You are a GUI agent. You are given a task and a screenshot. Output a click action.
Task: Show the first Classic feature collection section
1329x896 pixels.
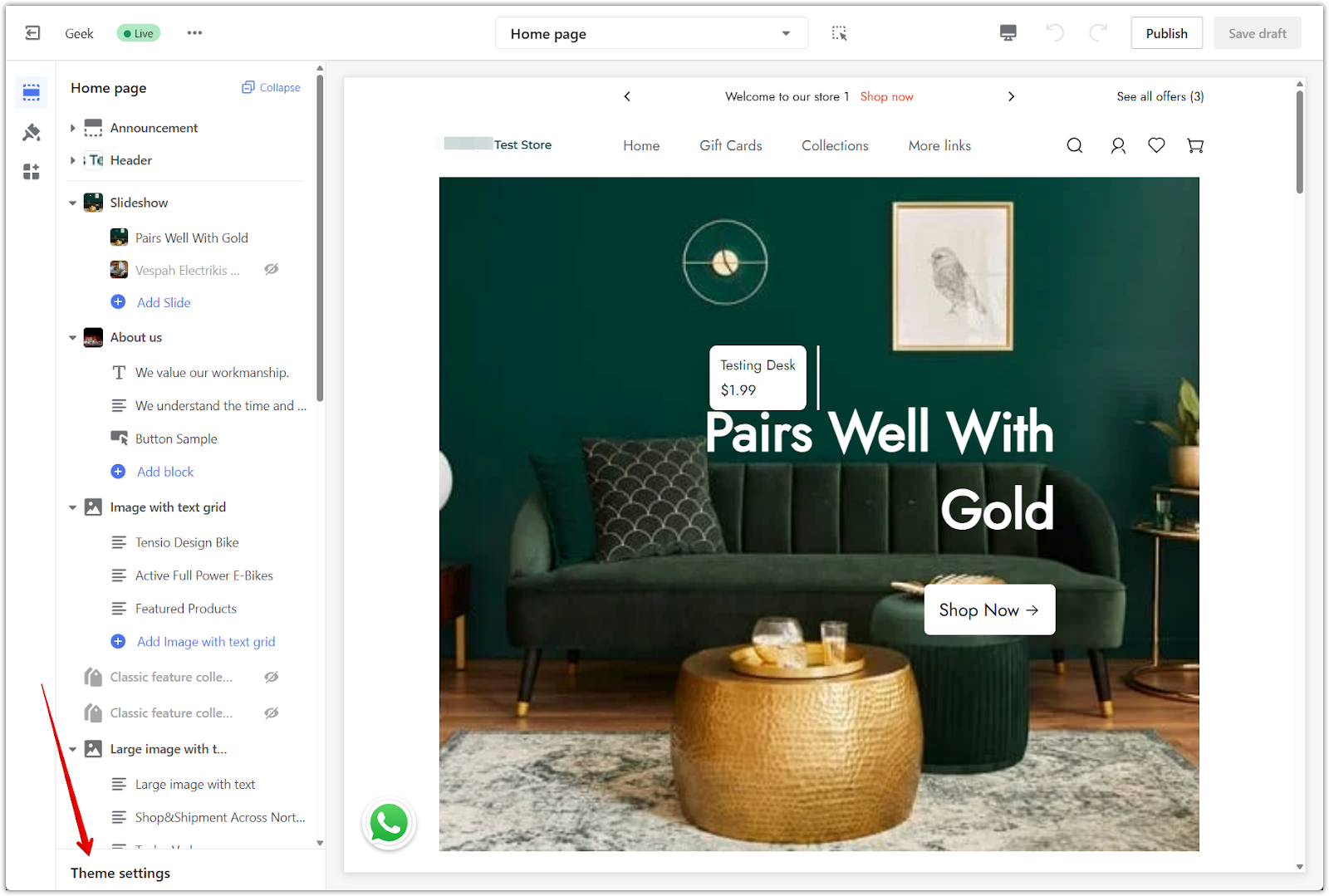[x=271, y=678]
